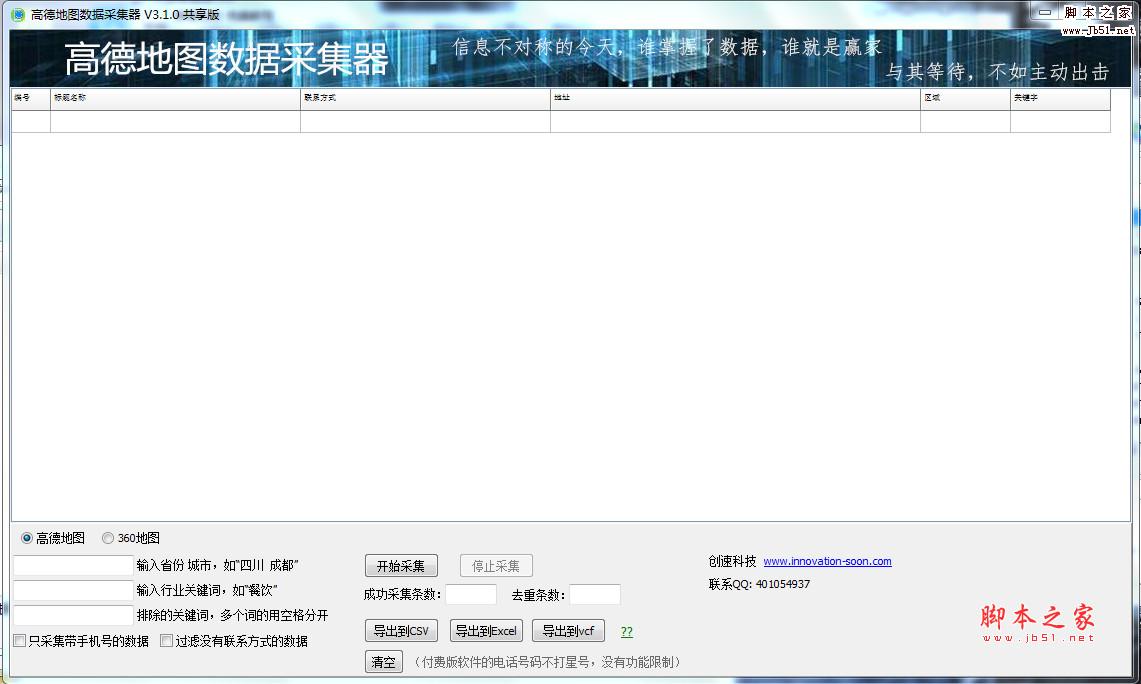This screenshot has height=684, width=1141.
Task: Minimize the window
Action: coord(1045,12)
